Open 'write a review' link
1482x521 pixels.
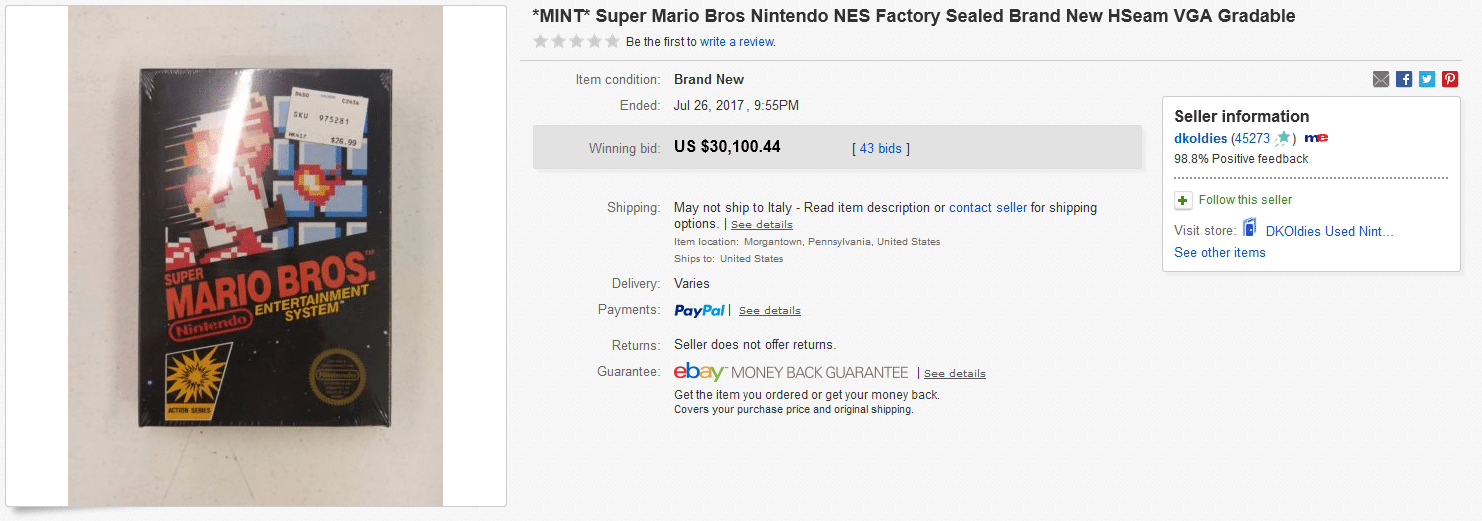tap(736, 42)
